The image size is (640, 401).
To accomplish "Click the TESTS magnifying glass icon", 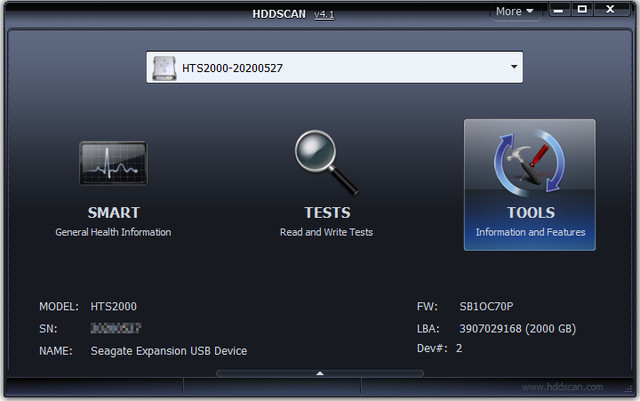I will coord(326,163).
